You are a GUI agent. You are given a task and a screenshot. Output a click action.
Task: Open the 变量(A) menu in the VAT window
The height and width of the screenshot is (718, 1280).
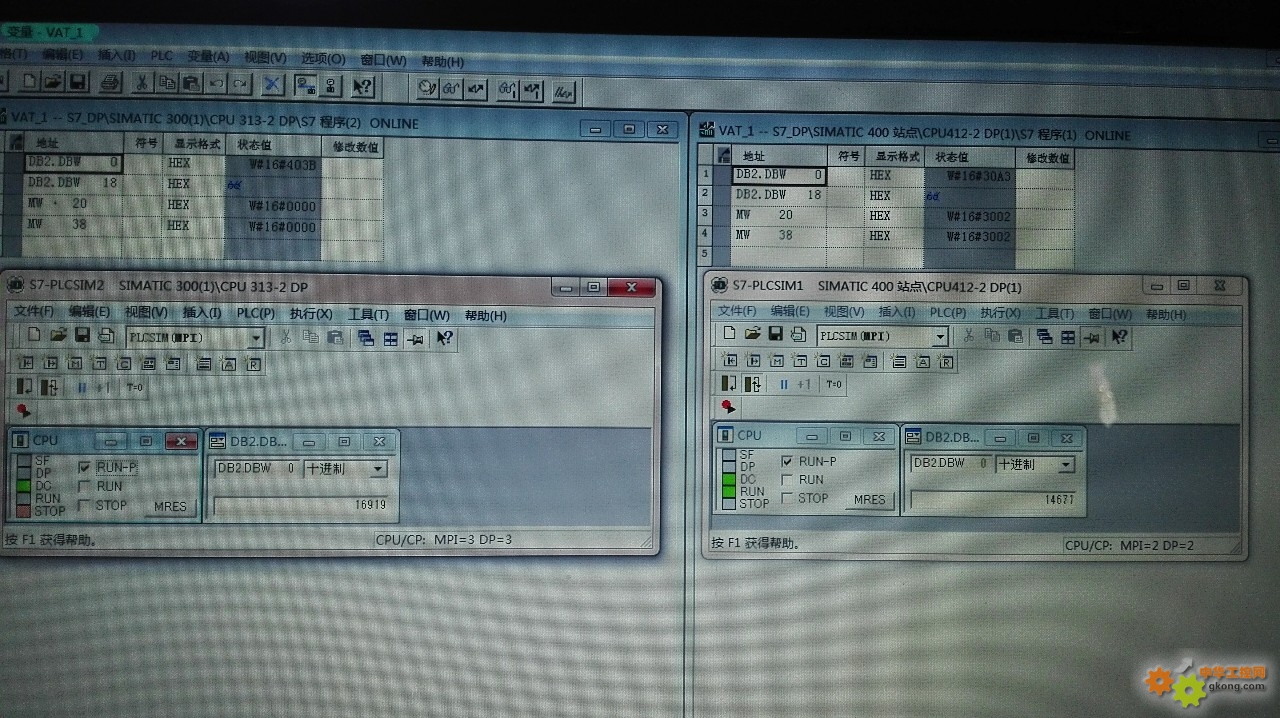click(x=208, y=57)
